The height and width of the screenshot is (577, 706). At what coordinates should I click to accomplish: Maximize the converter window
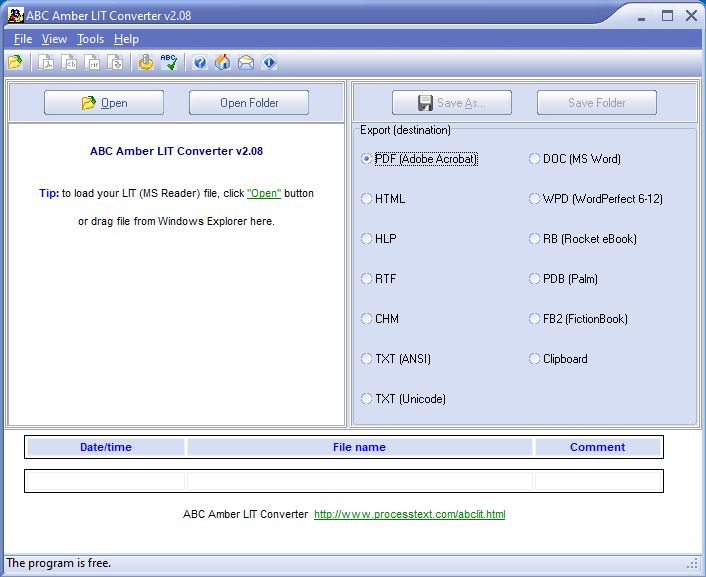pyautogui.click(x=667, y=16)
